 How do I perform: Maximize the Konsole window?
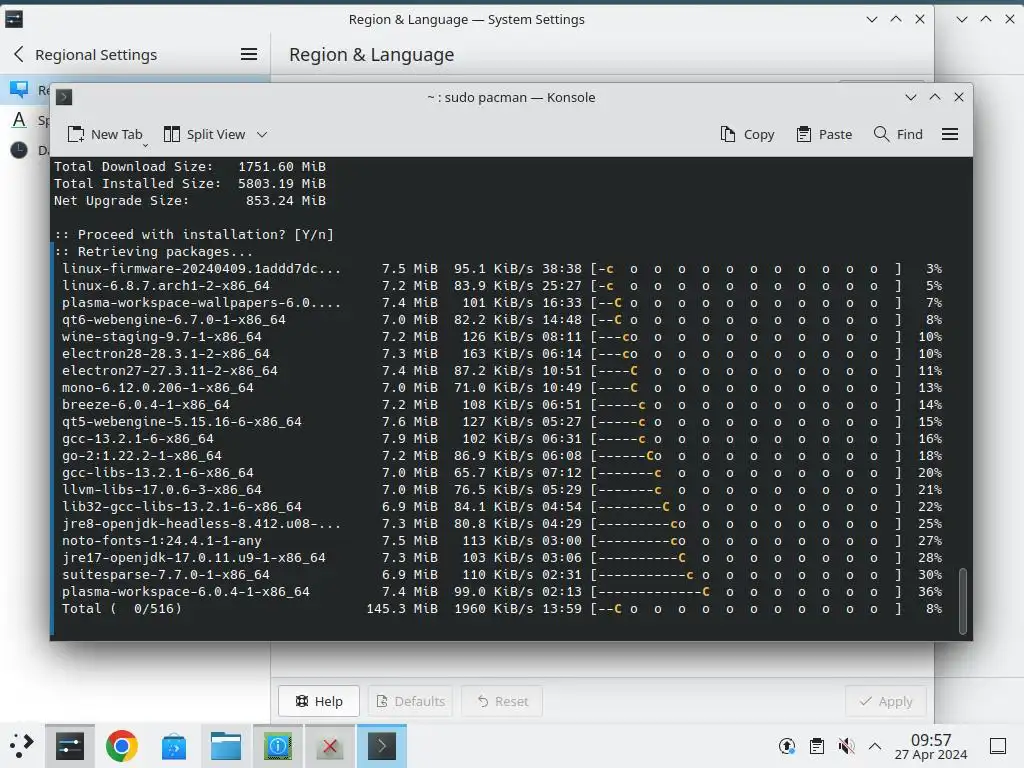[x=935, y=97]
